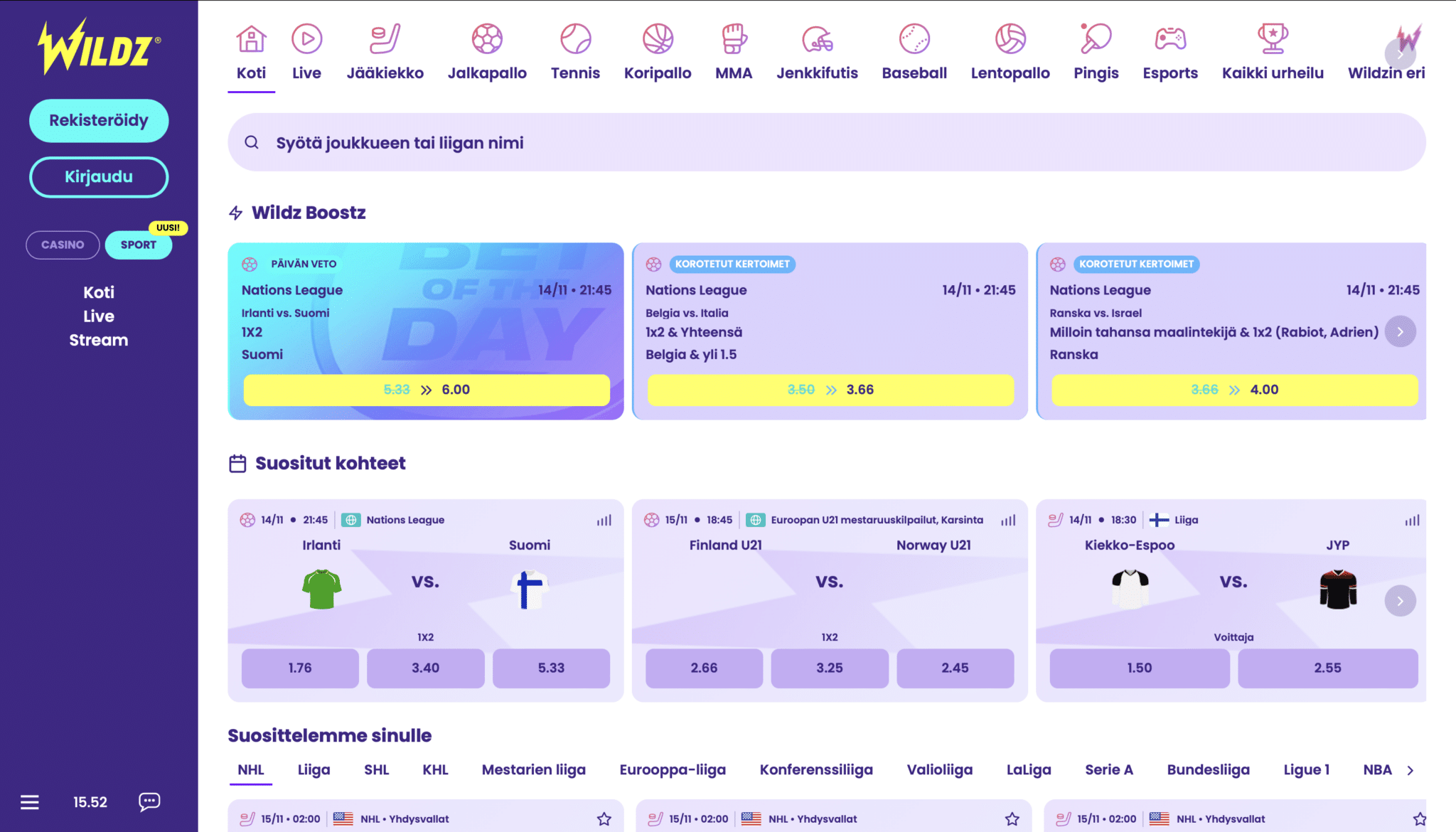1456x832 pixels.
Task: Click the Rekisteröidy button
Action: coord(99,120)
